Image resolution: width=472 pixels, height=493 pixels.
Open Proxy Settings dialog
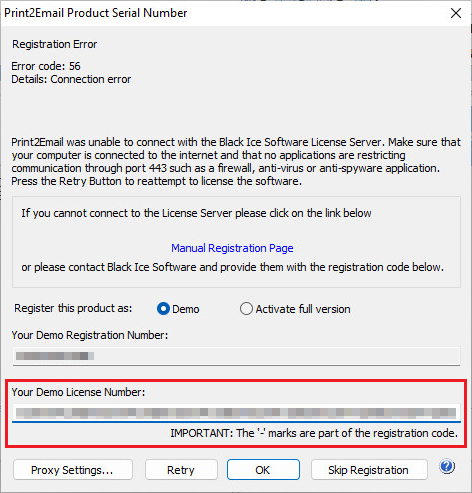point(73,470)
